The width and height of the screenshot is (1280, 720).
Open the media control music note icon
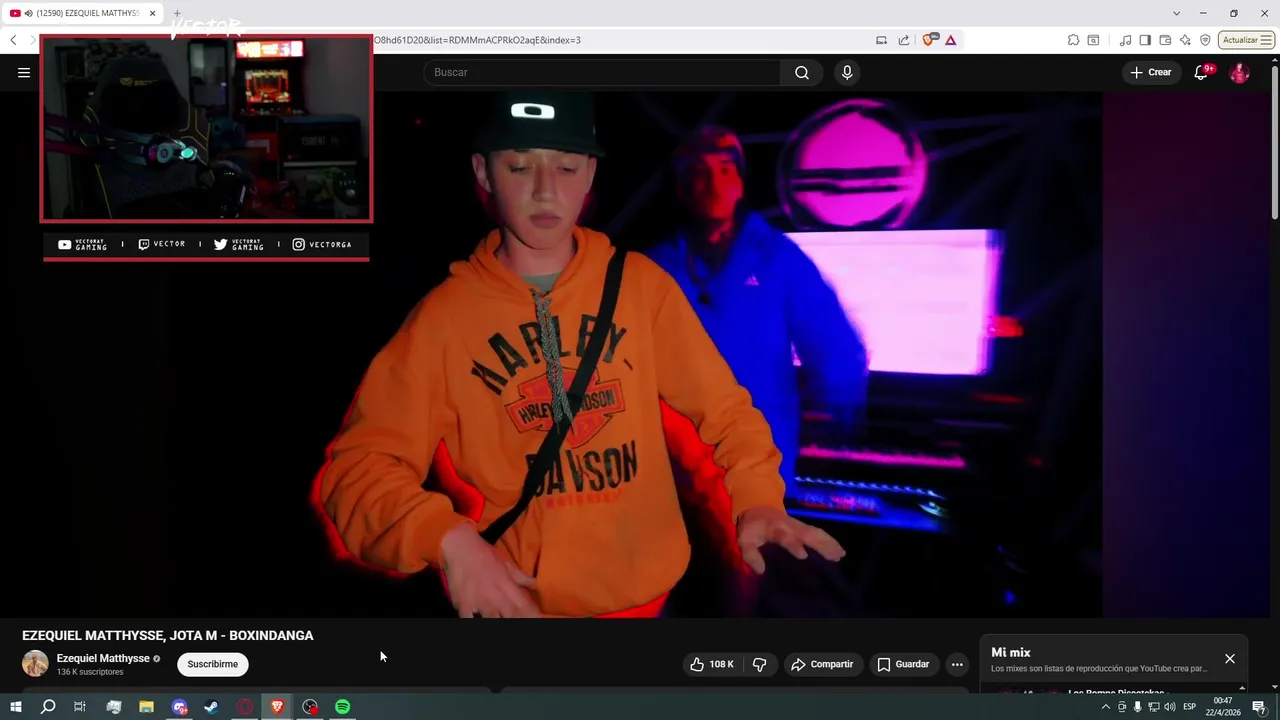tap(1126, 40)
